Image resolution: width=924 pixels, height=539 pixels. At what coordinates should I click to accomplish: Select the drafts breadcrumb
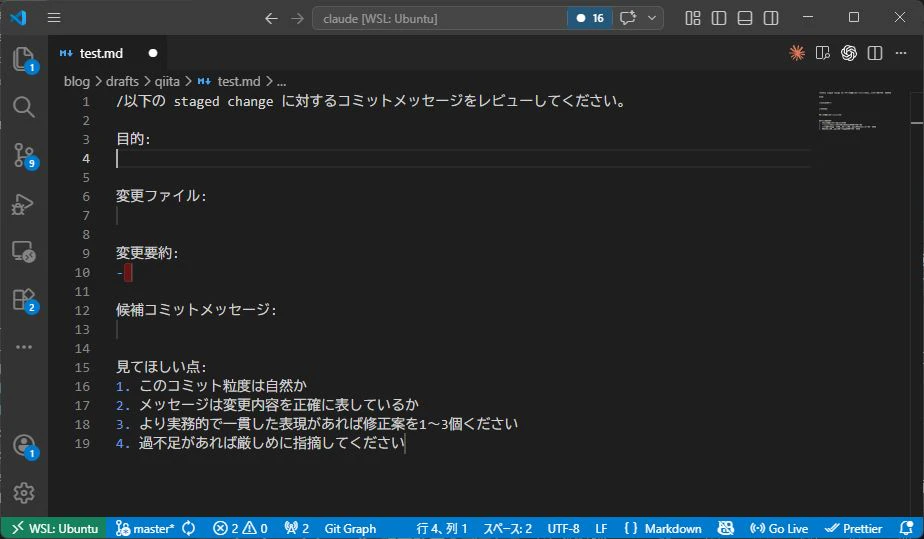122,81
